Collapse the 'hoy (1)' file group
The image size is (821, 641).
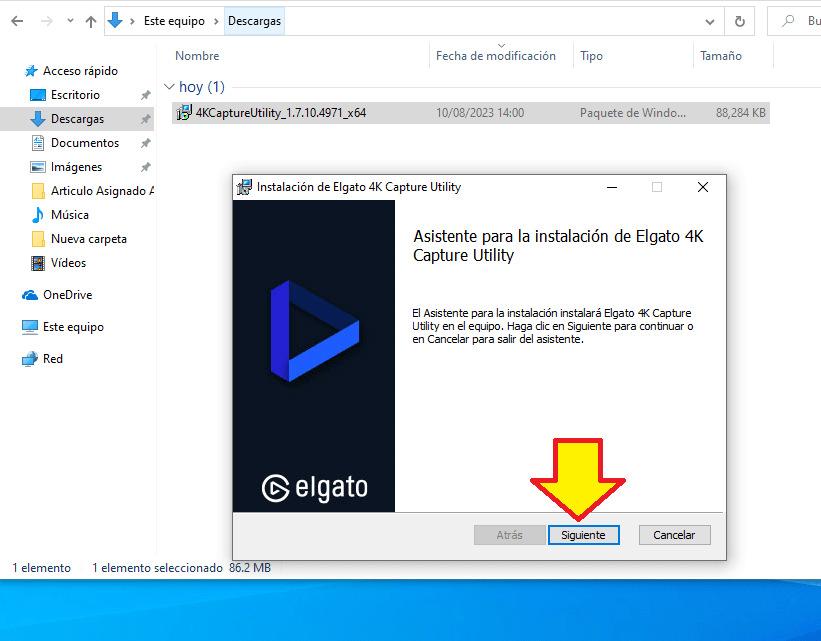coord(168,87)
